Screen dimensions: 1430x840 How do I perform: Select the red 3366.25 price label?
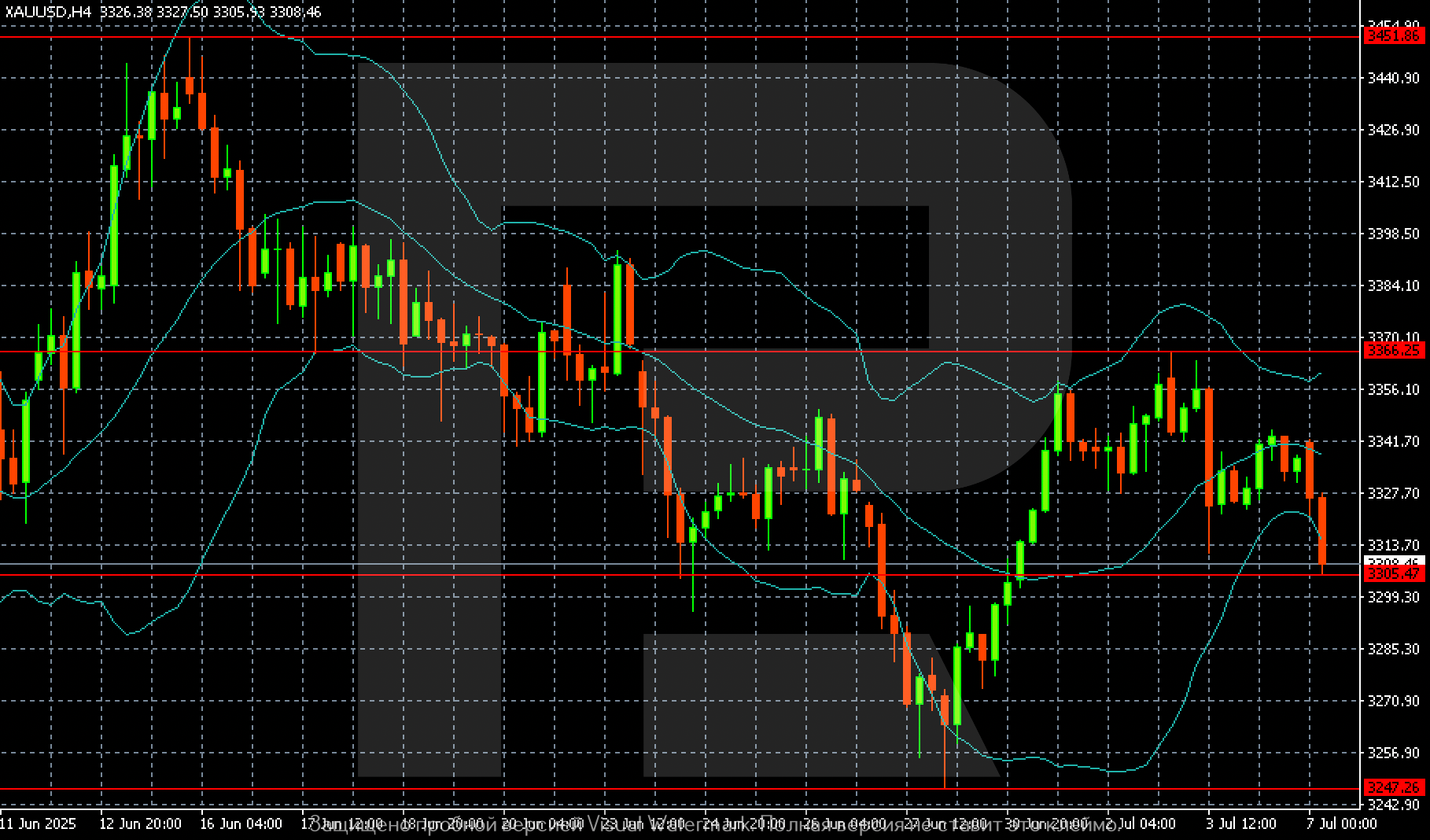pyautogui.click(x=1393, y=351)
